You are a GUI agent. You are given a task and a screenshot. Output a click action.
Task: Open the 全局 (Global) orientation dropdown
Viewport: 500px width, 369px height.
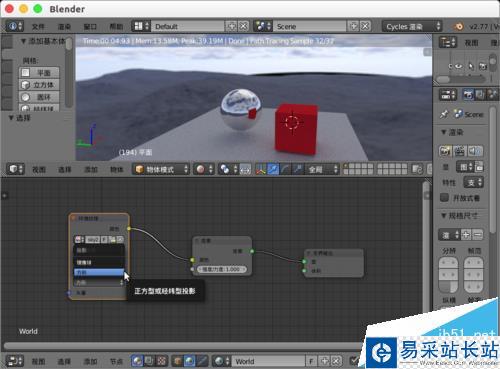(x=322, y=169)
